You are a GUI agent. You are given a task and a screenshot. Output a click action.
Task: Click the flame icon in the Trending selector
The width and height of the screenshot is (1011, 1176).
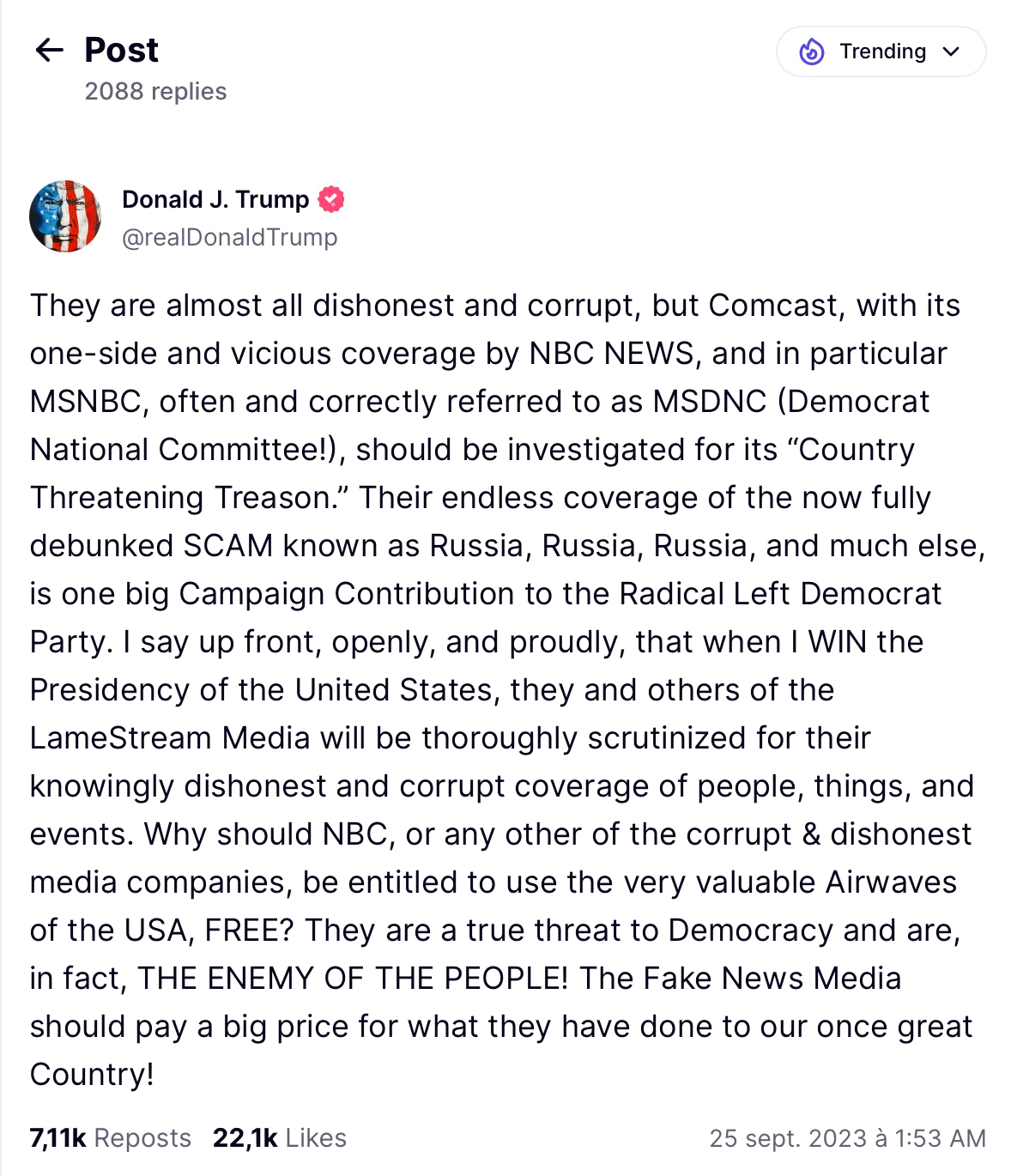[x=812, y=52]
